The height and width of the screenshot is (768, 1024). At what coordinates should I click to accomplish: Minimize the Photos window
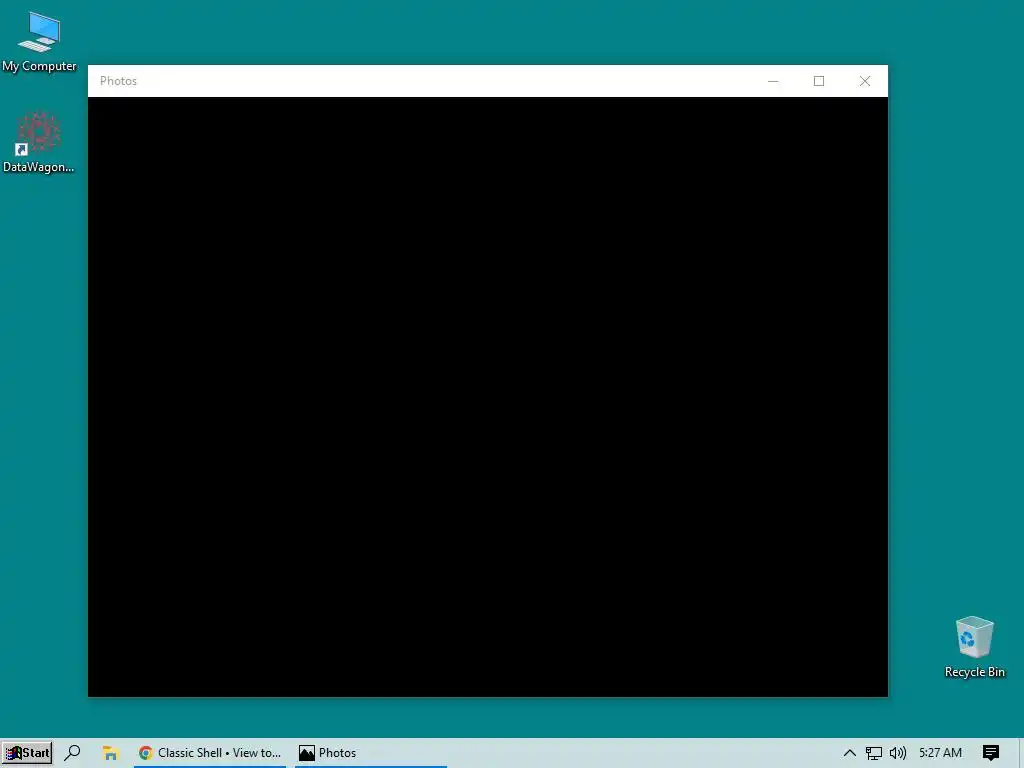tap(773, 81)
